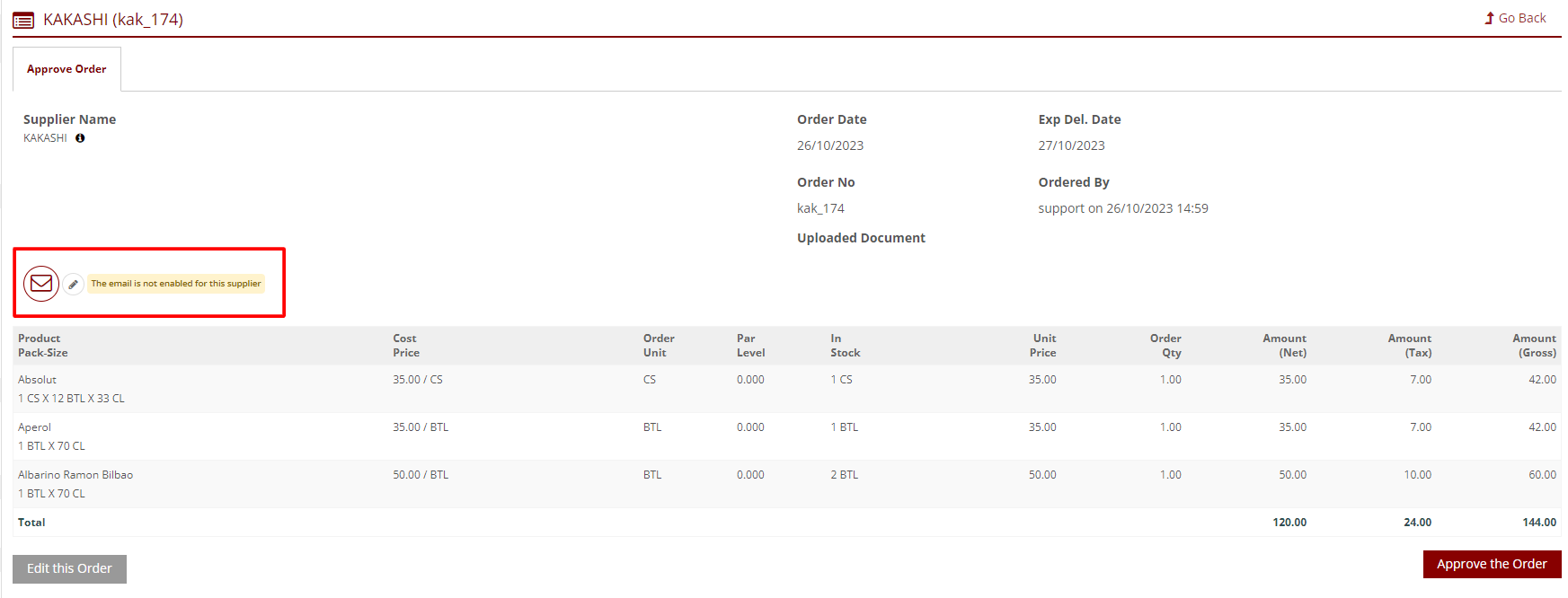Viewport: 1568px width, 598px height.
Task: Select the Absolut product name
Action: point(37,380)
